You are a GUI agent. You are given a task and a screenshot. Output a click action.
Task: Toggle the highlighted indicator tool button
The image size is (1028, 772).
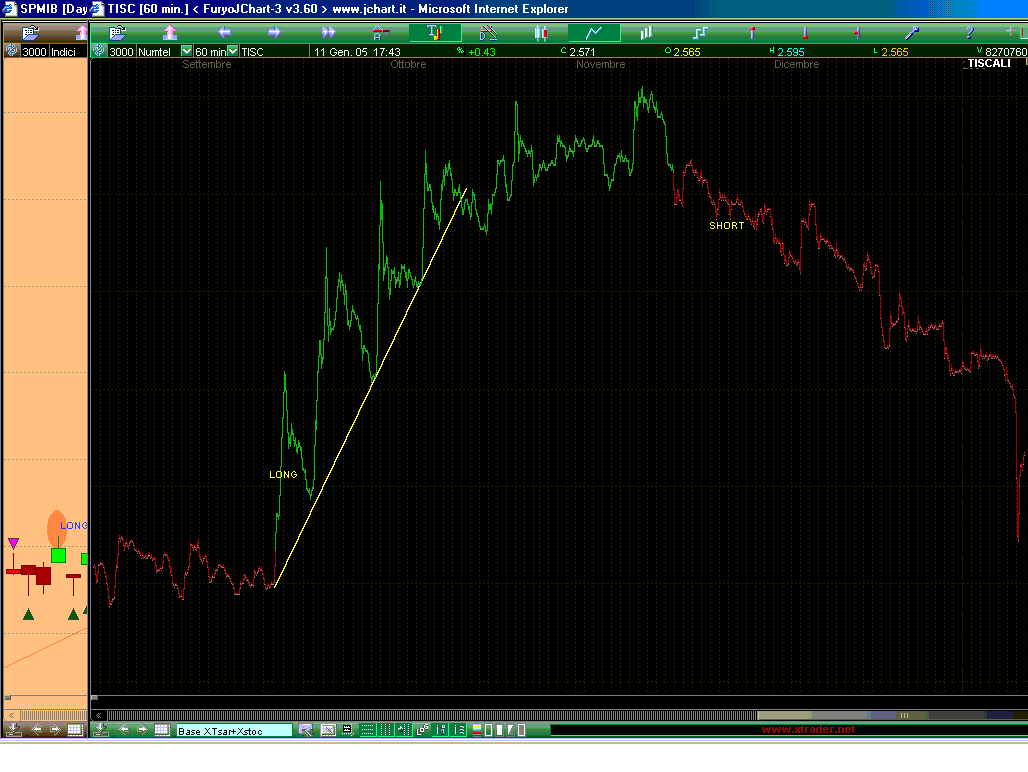[x=435, y=33]
